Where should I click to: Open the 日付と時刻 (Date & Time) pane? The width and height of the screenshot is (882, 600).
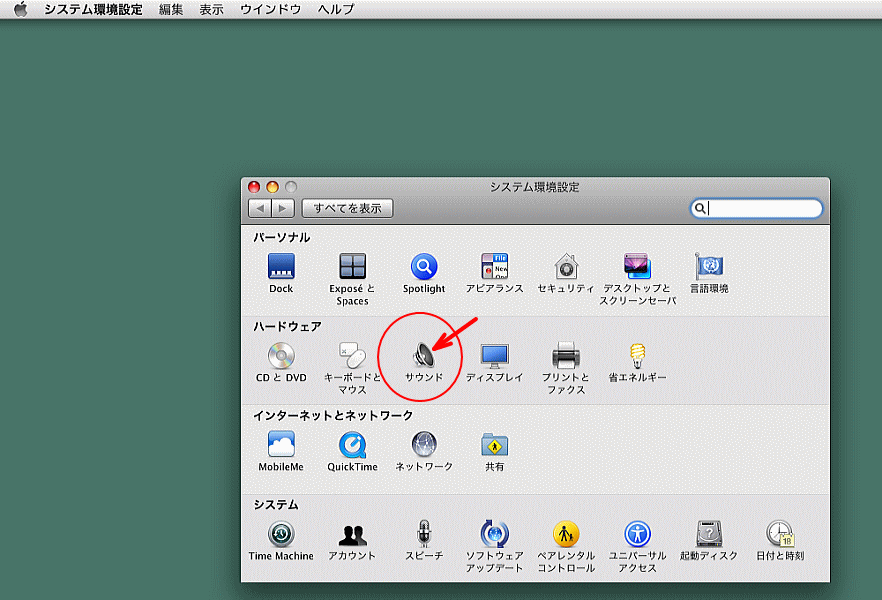780,534
